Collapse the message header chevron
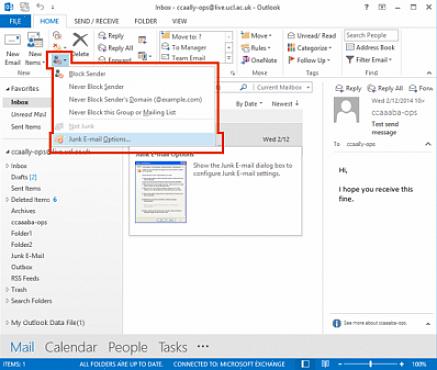The height and width of the screenshot is (370, 437). point(428,144)
